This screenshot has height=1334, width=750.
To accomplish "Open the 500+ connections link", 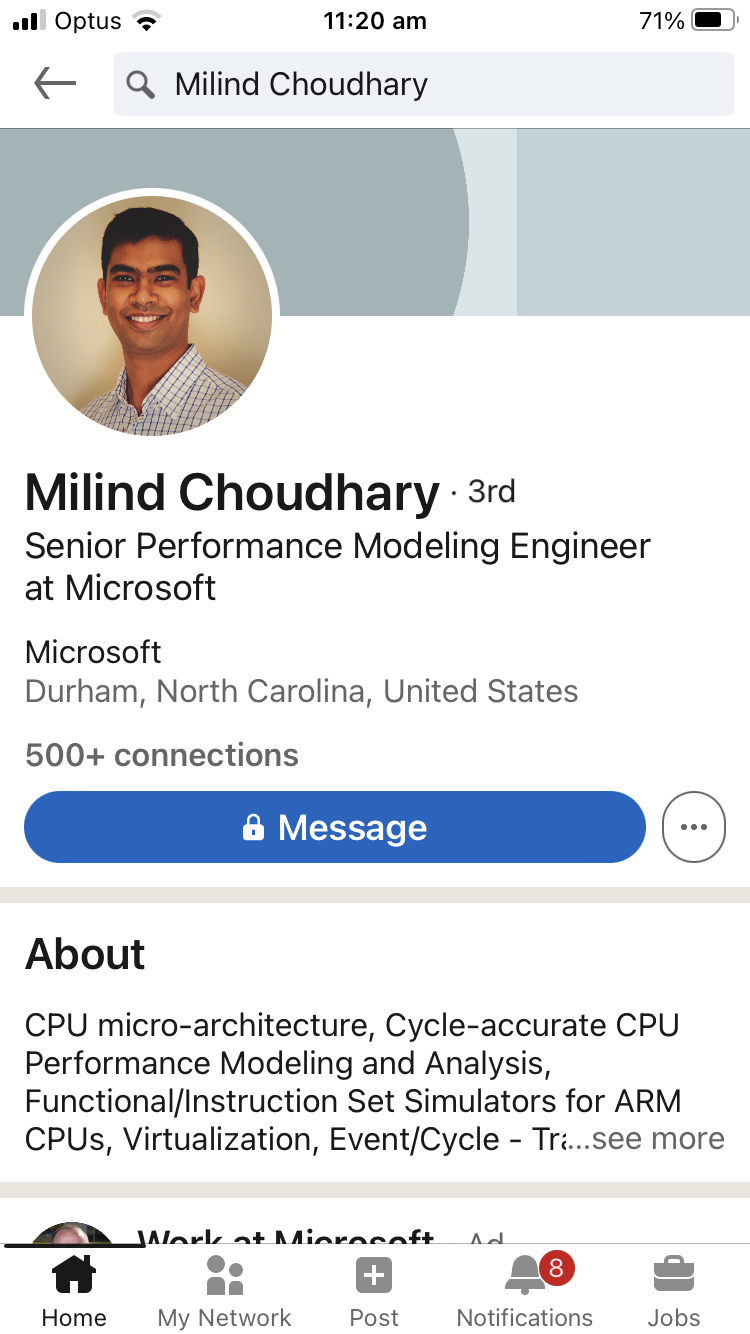I will point(162,755).
